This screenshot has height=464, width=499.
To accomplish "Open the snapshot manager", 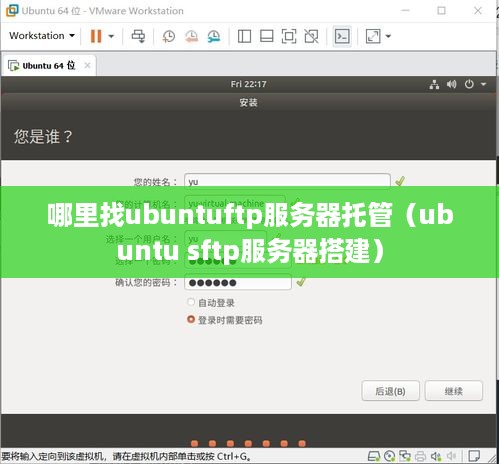I will coord(214,36).
